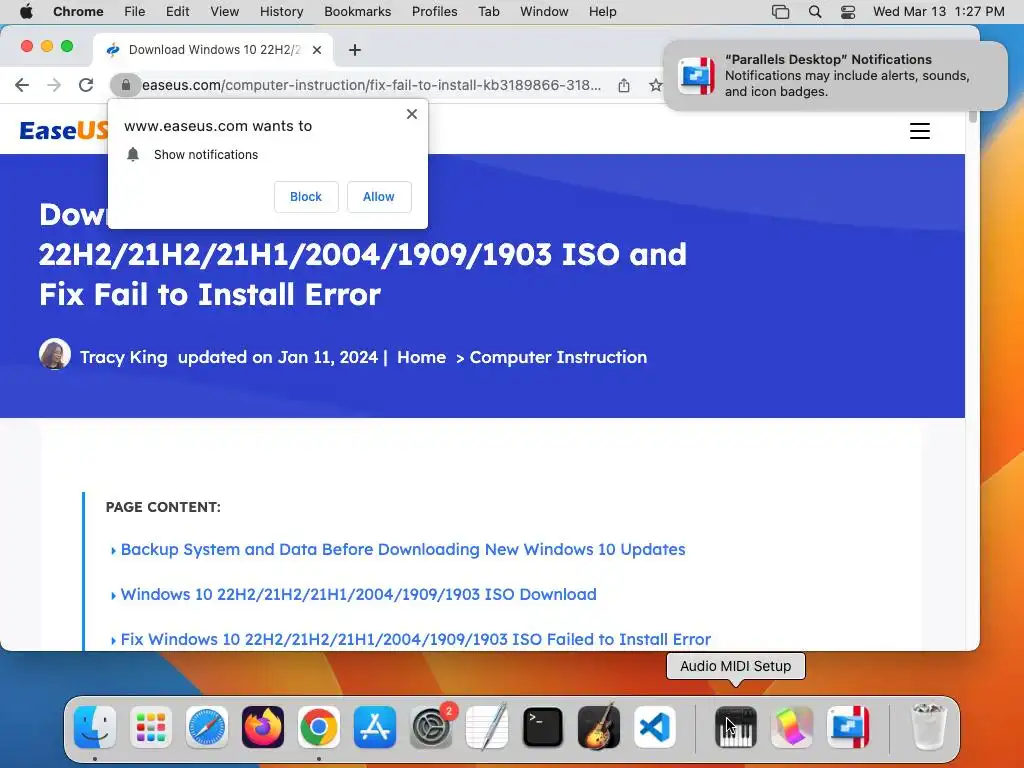Open the Help menu
Viewport: 1024px width, 768px height.
[602, 12]
